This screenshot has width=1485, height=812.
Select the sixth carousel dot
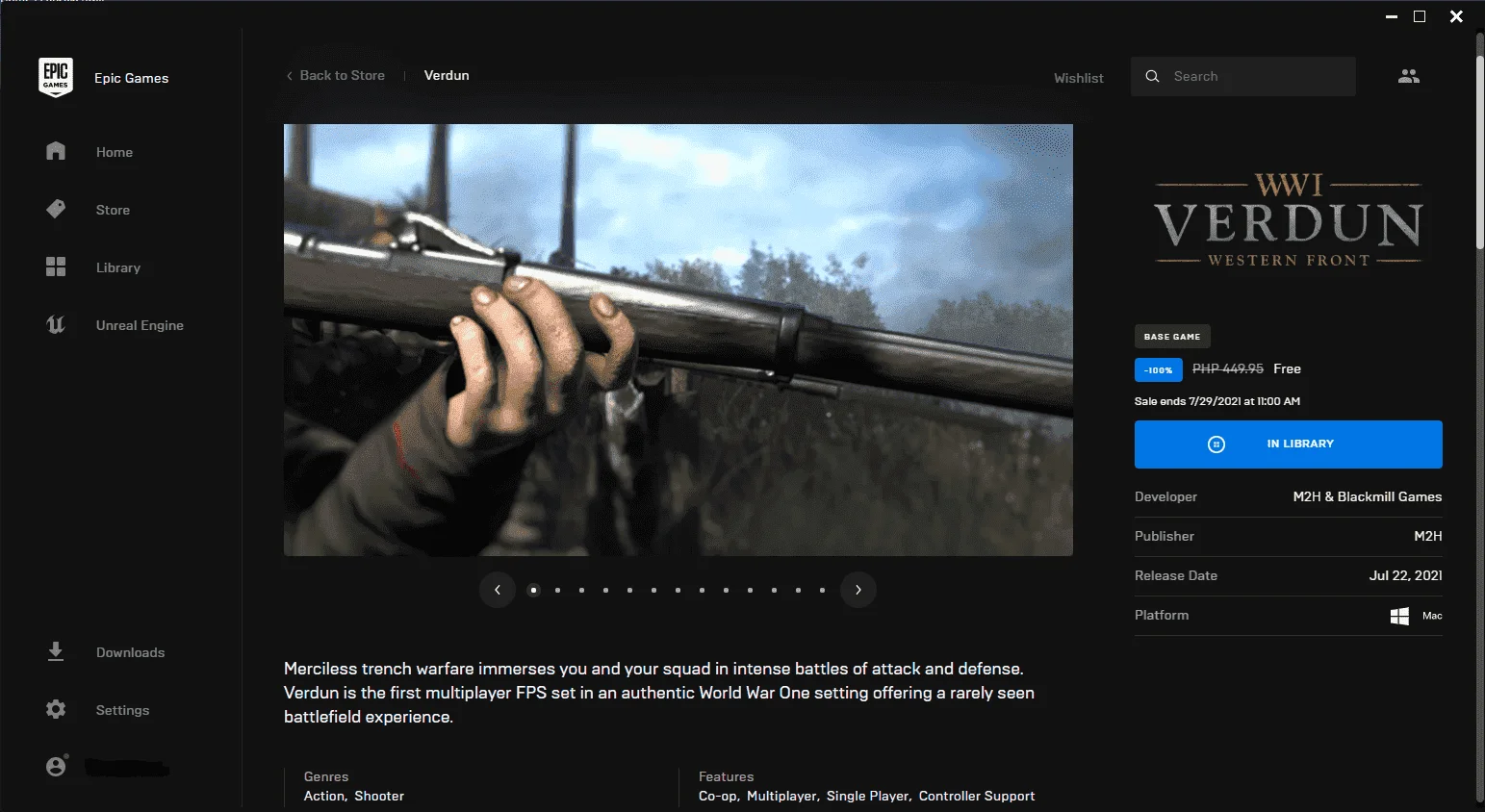(x=653, y=590)
